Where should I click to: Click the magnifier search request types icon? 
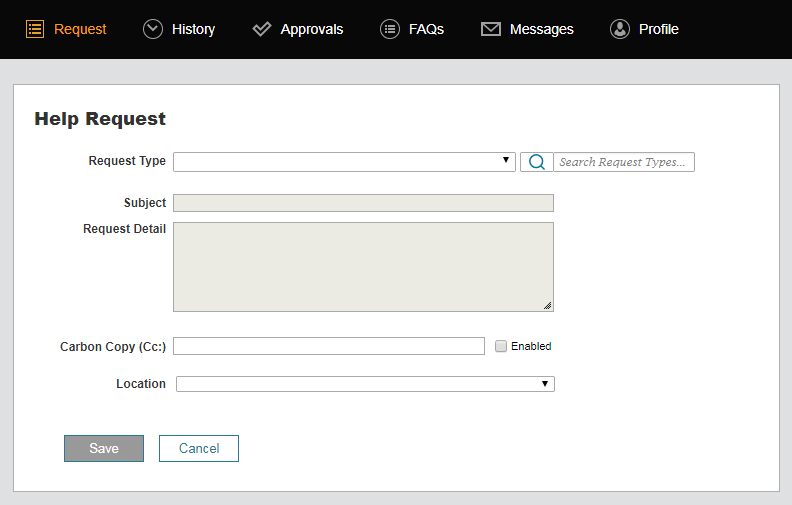click(536, 162)
